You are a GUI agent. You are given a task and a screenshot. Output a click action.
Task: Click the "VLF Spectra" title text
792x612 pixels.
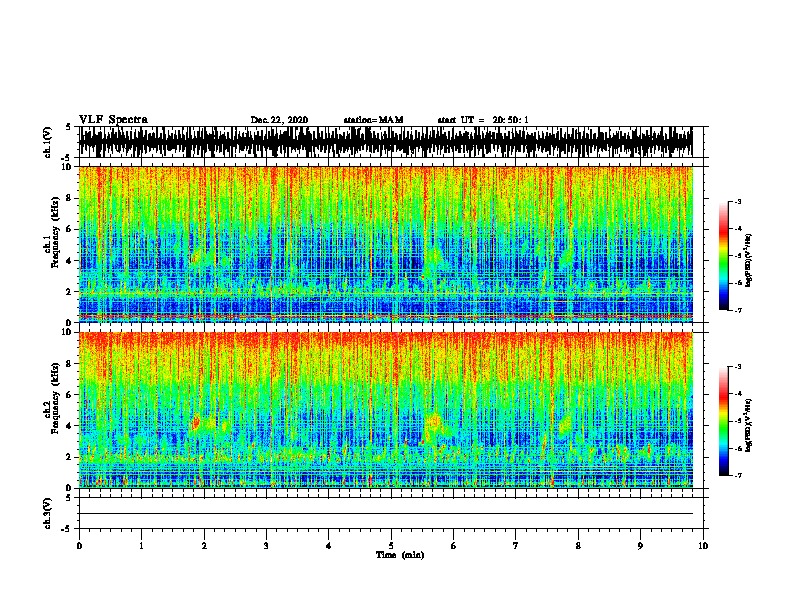[113, 119]
